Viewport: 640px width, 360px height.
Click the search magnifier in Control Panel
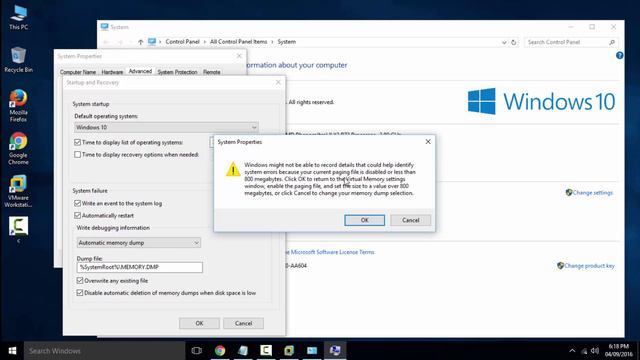[x=612, y=42]
